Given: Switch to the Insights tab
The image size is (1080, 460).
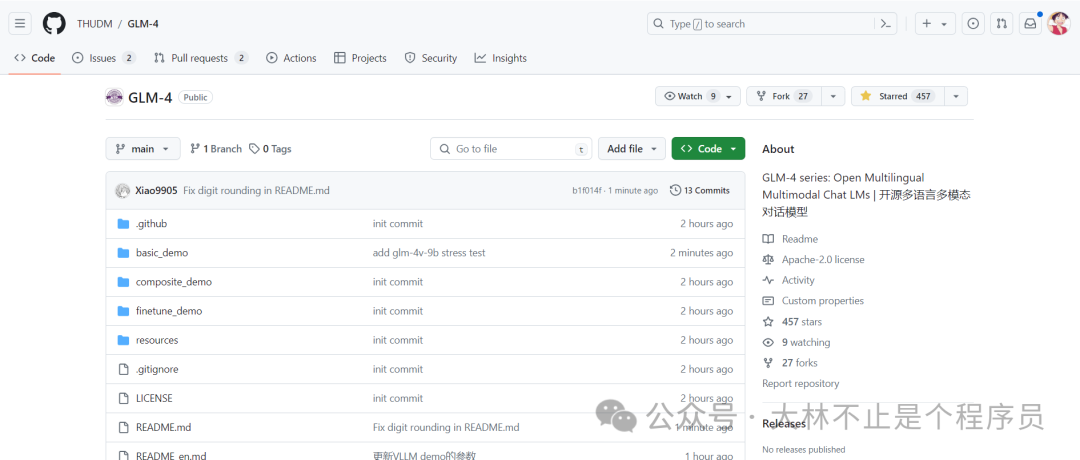Looking at the screenshot, I should [501, 59].
